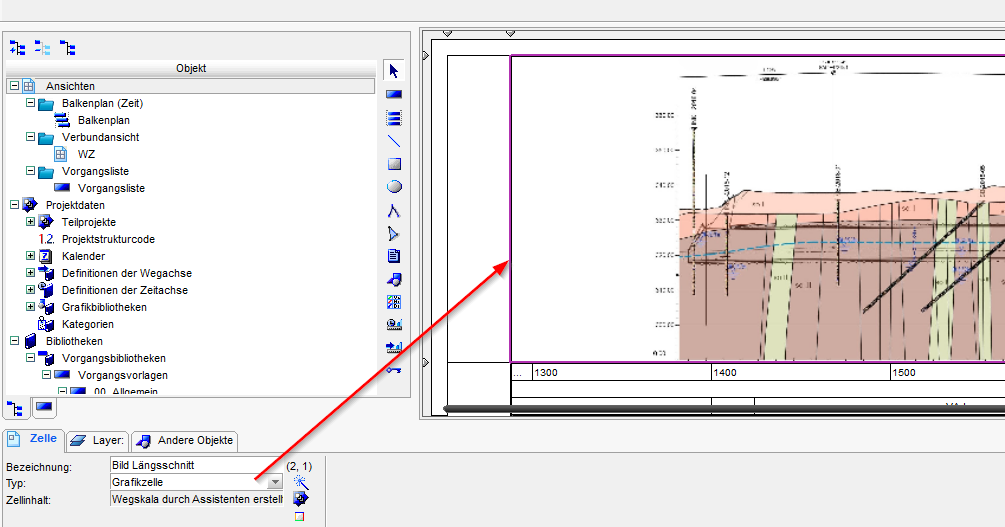The height and width of the screenshot is (527, 1005).
Task: Click the horizontal scrollbar below the diagram
Action: 724,408
